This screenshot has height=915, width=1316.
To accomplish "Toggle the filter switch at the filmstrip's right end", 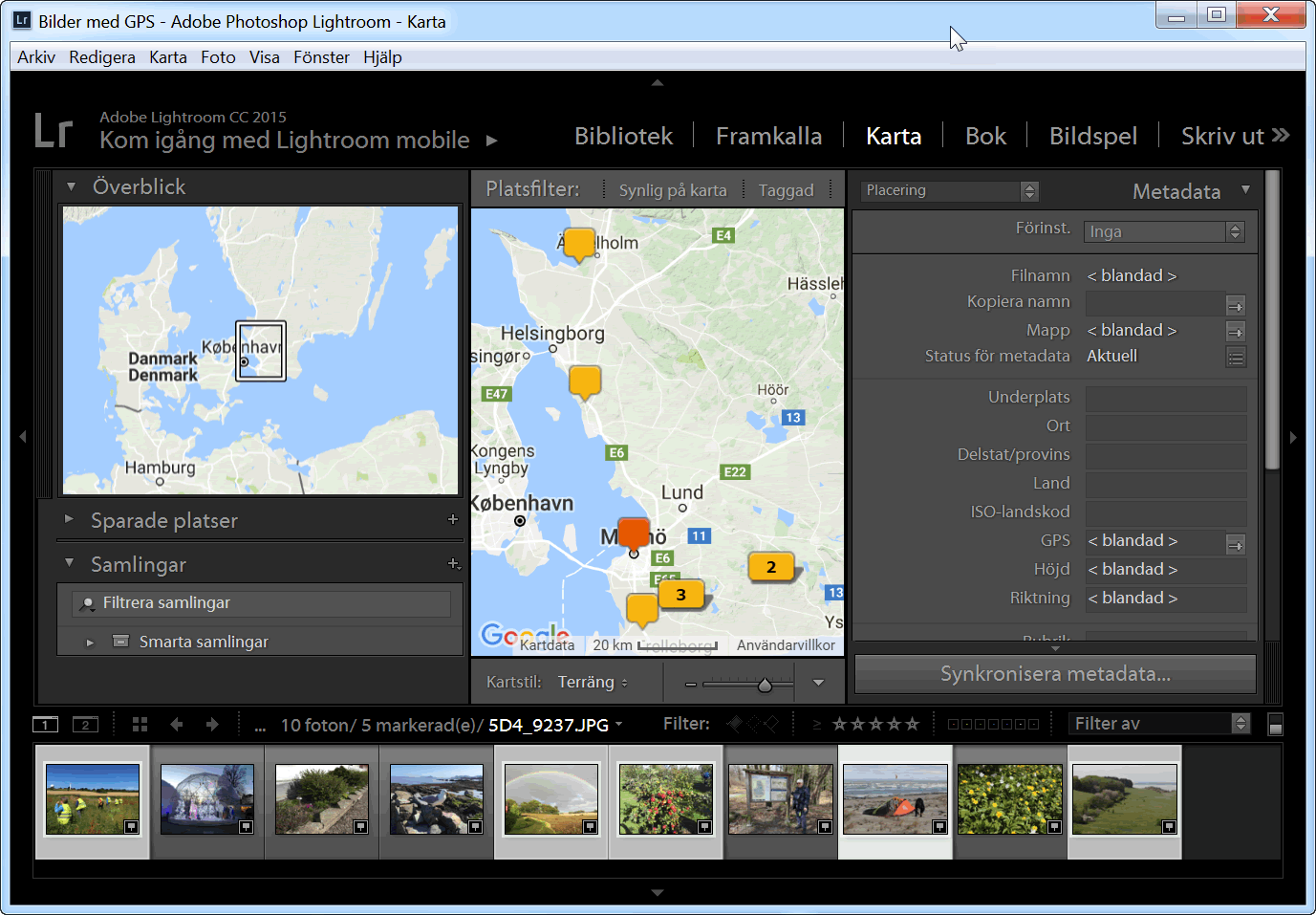I will coord(1275,725).
